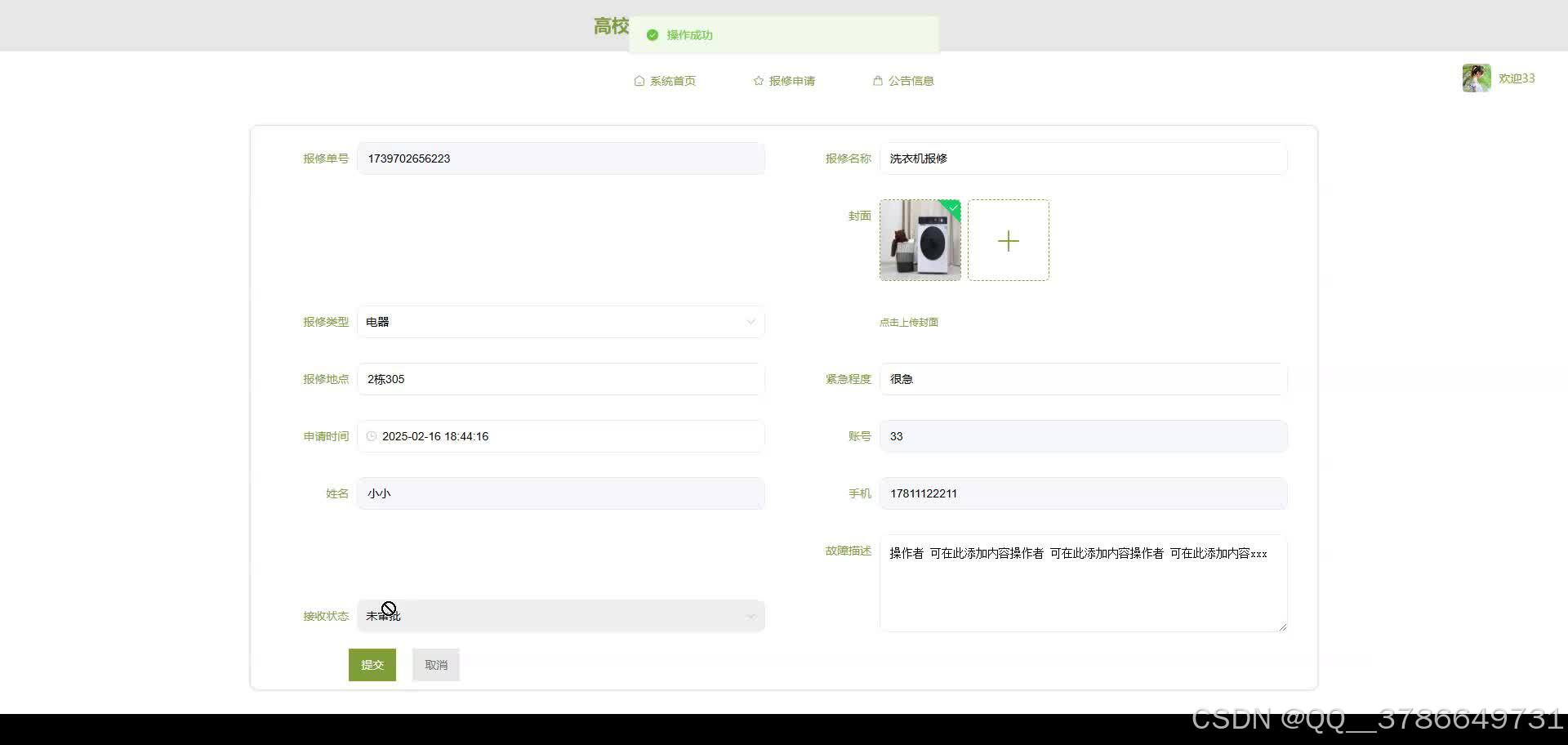1568x745 pixels.
Task: Click the announcement icon beside 公告信息
Action: [877, 80]
